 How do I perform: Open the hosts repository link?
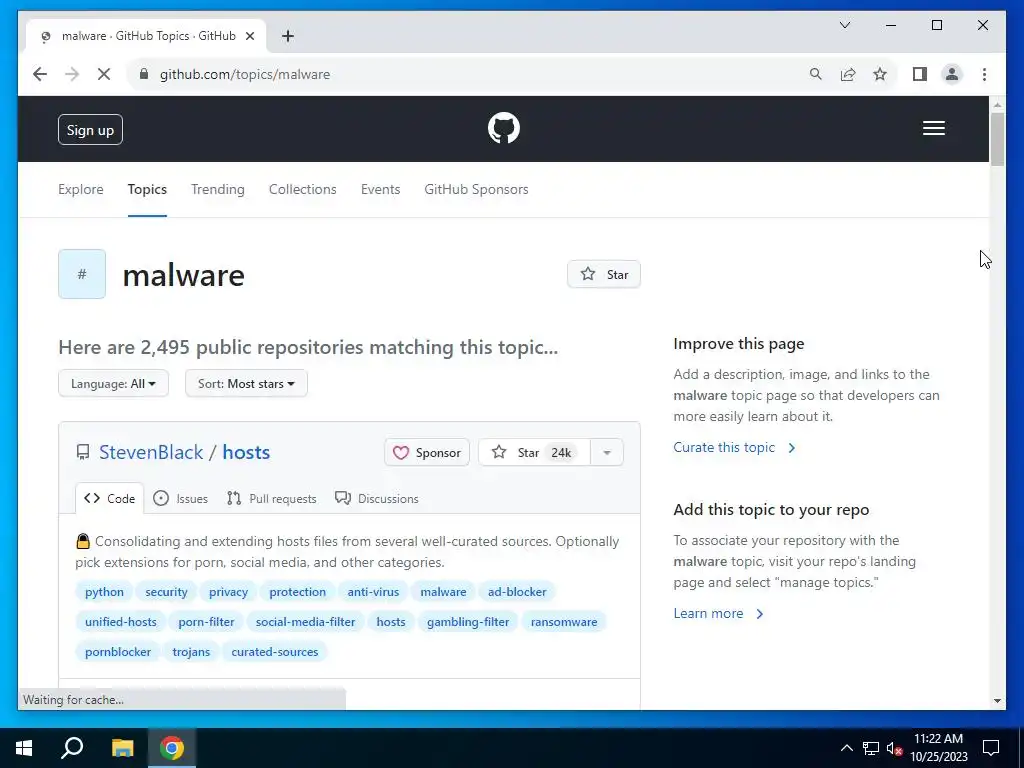pyautogui.click(x=246, y=452)
